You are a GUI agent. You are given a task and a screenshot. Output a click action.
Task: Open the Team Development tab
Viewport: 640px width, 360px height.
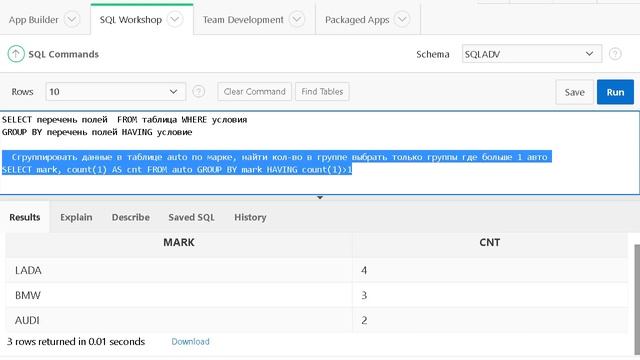coord(243,20)
